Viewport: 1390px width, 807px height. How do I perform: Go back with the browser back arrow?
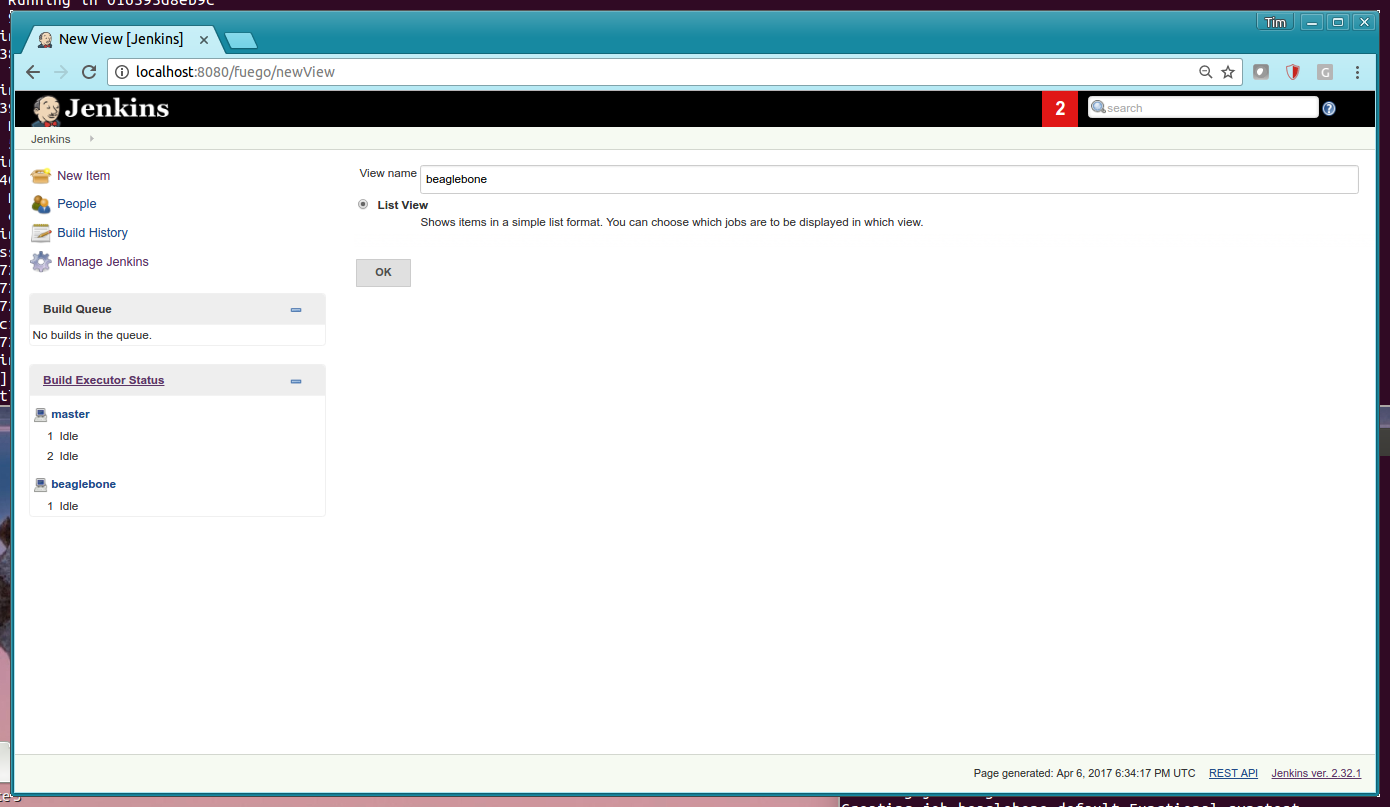tap(33, 72)
